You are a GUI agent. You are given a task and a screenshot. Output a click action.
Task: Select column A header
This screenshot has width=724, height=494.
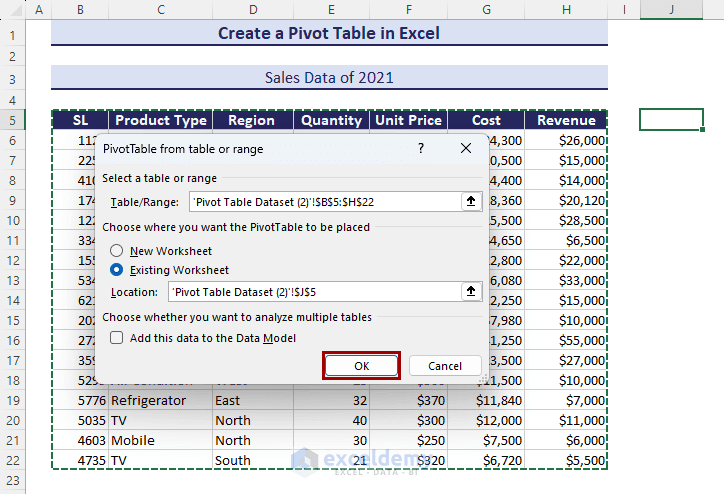click(39, 10)
